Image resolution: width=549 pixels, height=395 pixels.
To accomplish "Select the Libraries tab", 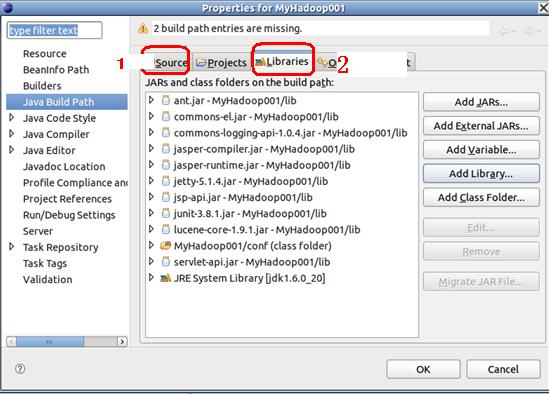I will point(282,62).
